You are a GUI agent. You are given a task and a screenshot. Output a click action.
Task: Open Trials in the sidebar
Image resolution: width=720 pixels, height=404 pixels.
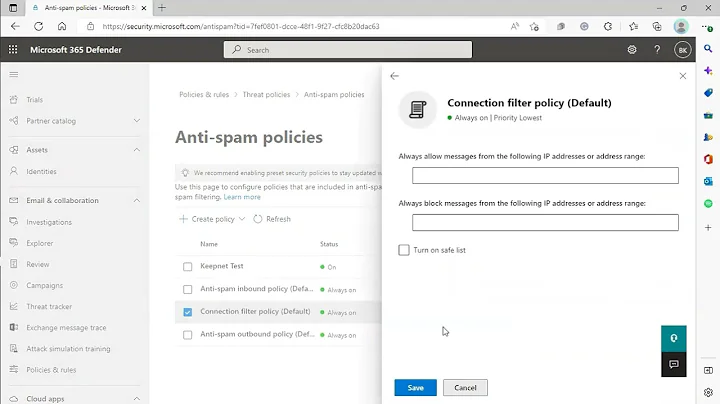tap(34, 100)
